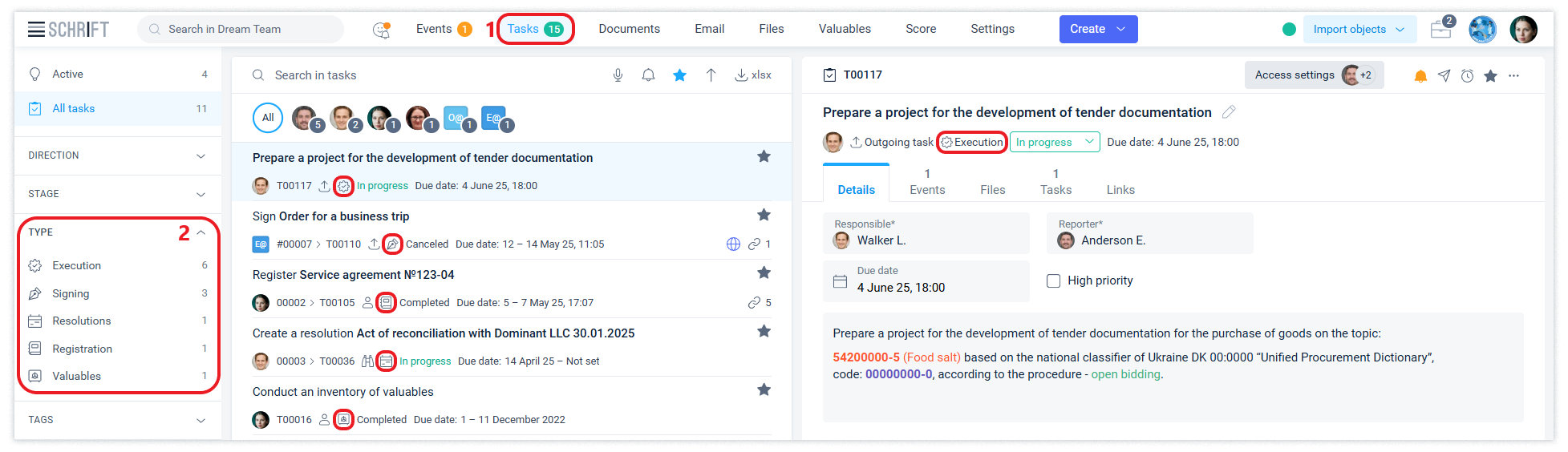Viewport: 1568px width, 452px height.
Task: Open the Import objects dropdown
Action: (x=1358, y=30)
